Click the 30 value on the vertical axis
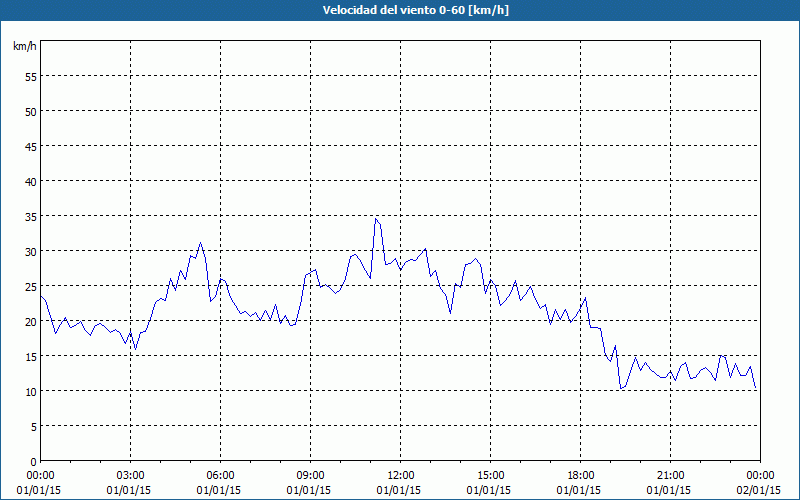Viewport: 800px width, 500px height. click(x=31, y=251)
